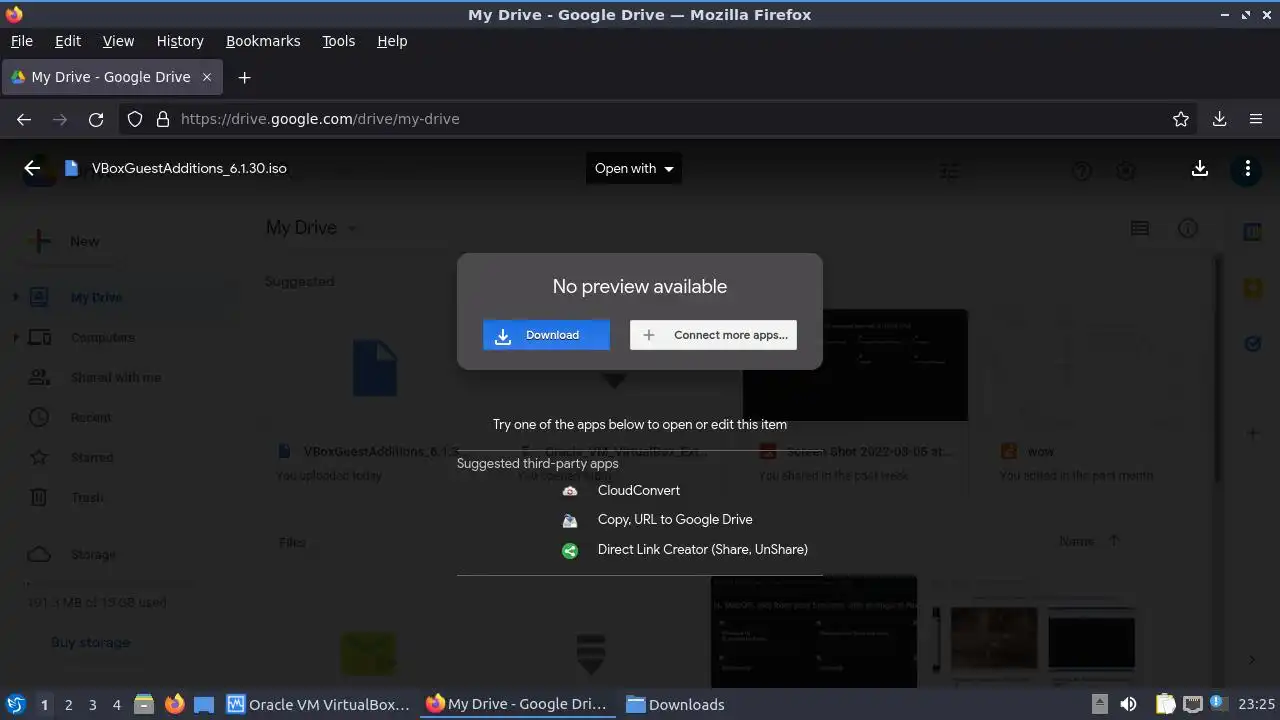The width and height of the screenshot is (1280, 720).
Task: Select Direct Link Creator (Share, UnShare)
Action: (703, 549)
